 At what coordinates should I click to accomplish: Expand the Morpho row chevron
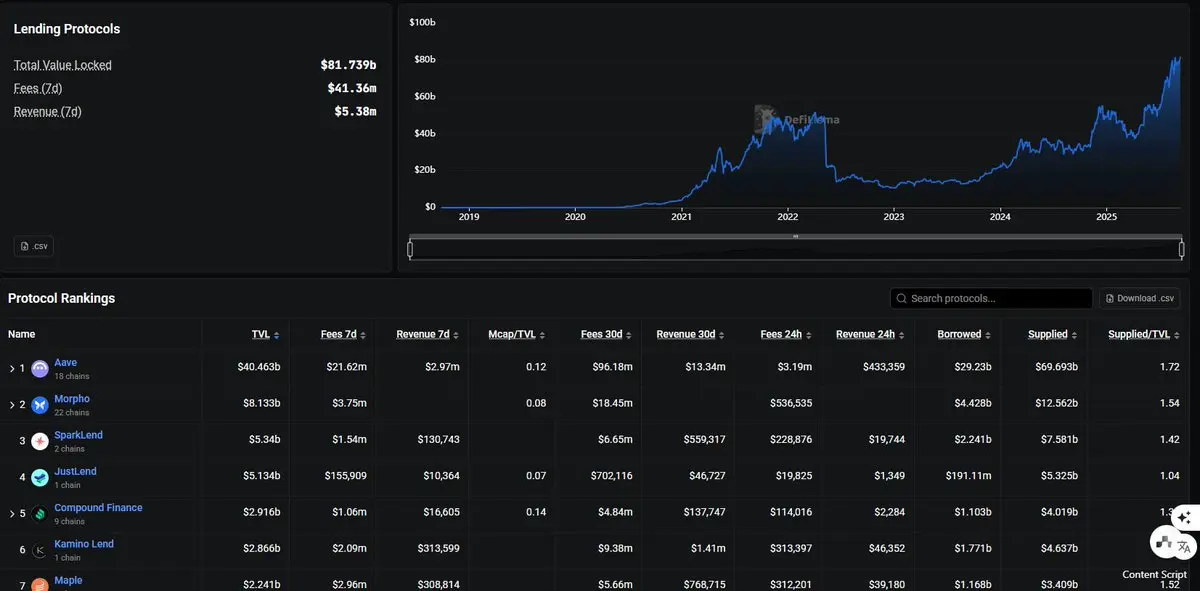point(12,405)
